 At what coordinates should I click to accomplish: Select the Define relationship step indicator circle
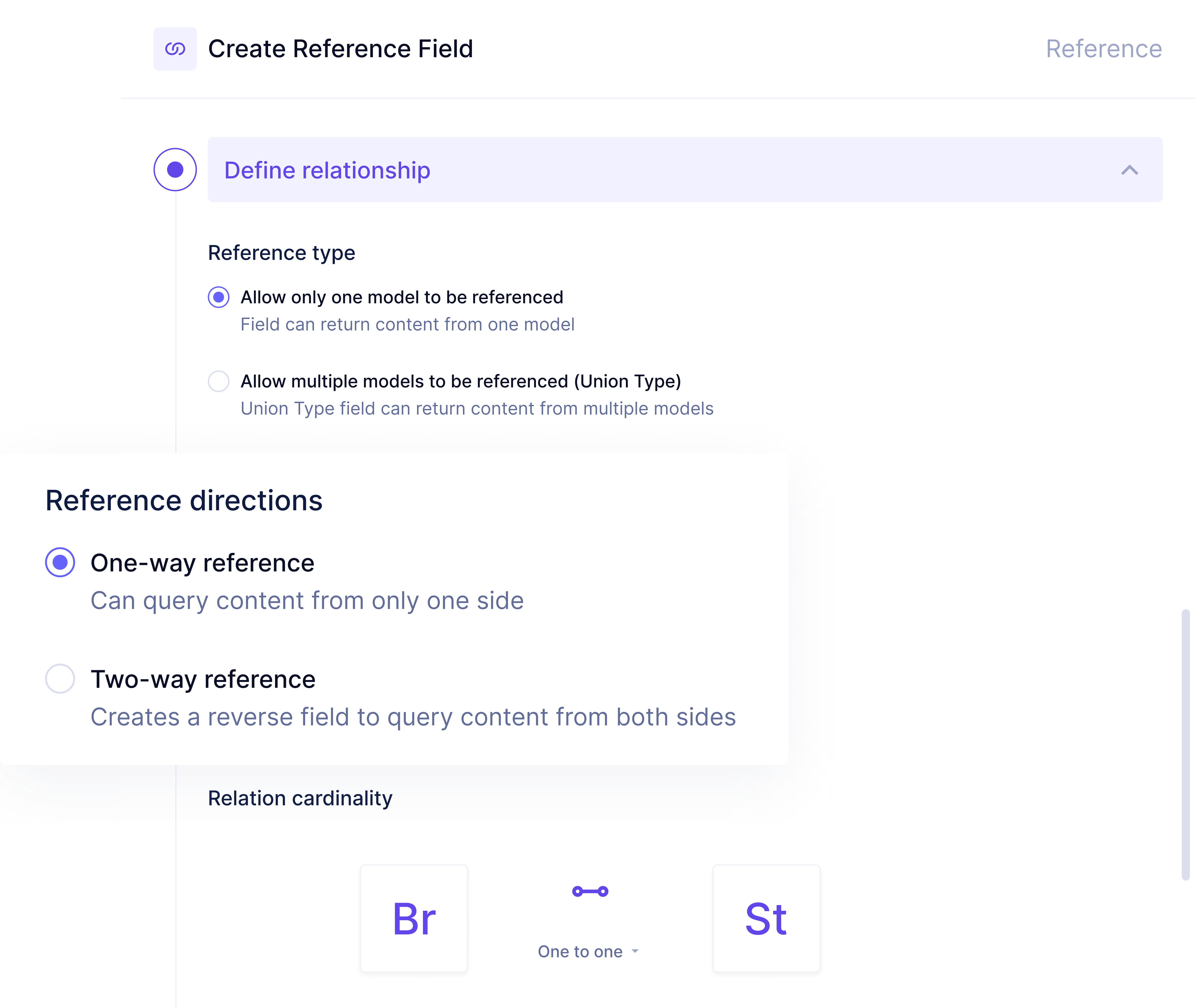pos(175,170)
